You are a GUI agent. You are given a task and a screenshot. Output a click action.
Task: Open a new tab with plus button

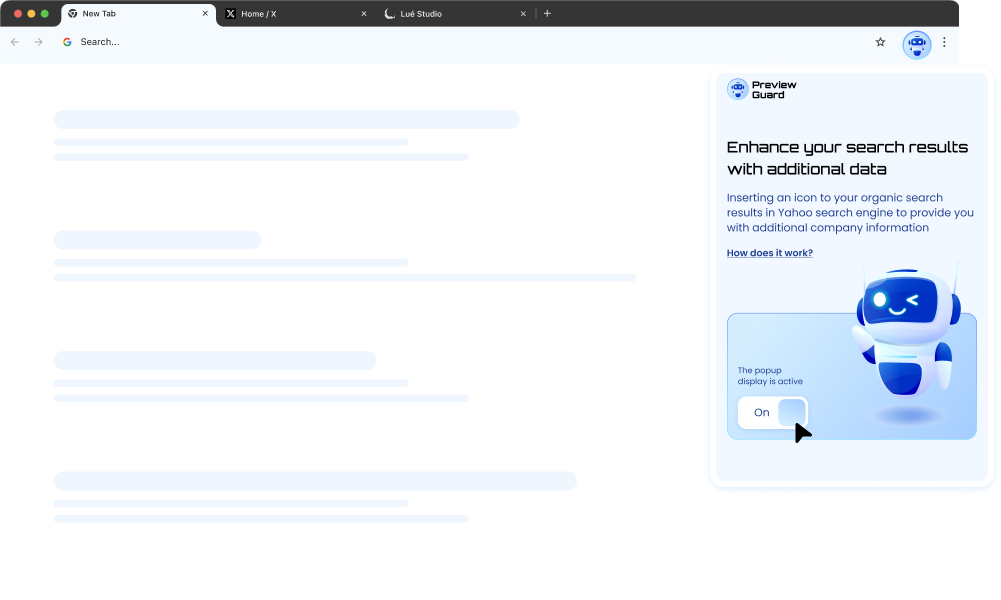(x=547, y=14)
